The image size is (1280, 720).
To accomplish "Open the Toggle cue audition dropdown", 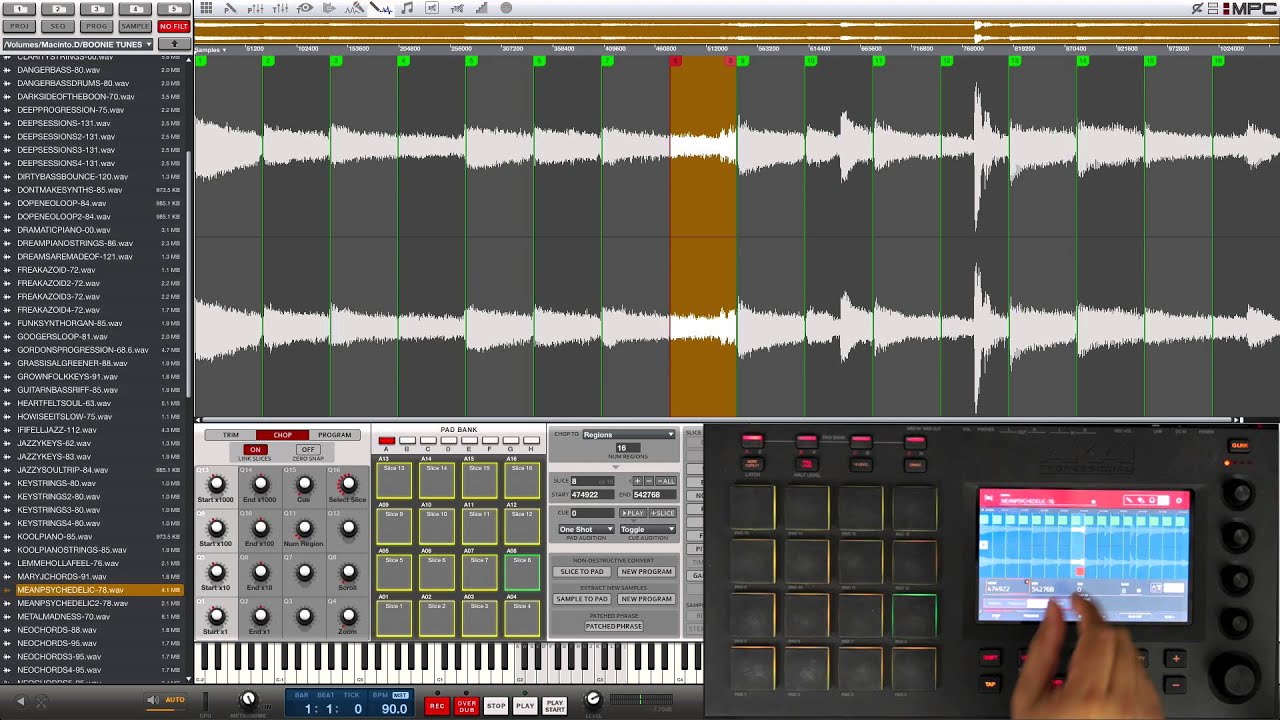I will 647,529.
